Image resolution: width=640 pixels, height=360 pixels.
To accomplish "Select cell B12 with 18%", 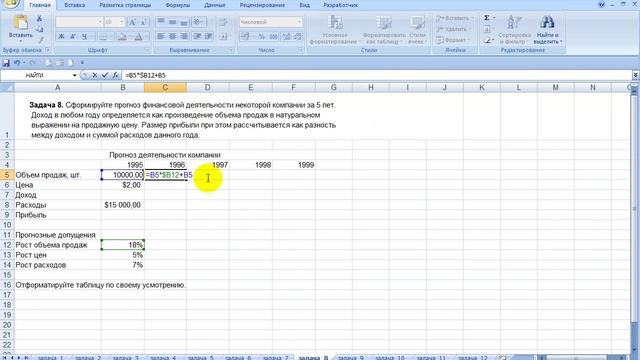I will click(123, 245).
